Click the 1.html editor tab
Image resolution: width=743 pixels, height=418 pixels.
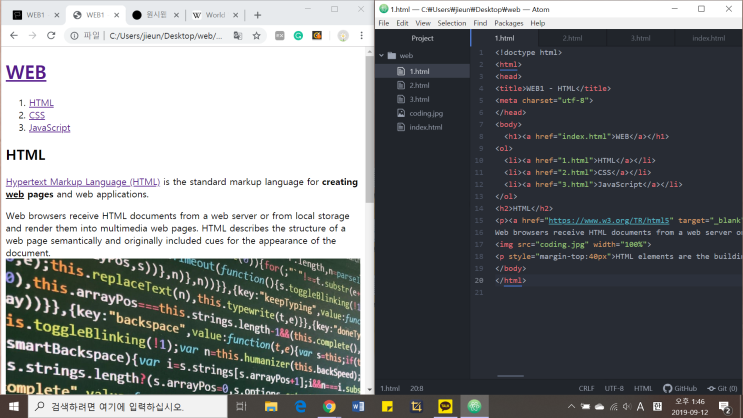coord(505,38)
